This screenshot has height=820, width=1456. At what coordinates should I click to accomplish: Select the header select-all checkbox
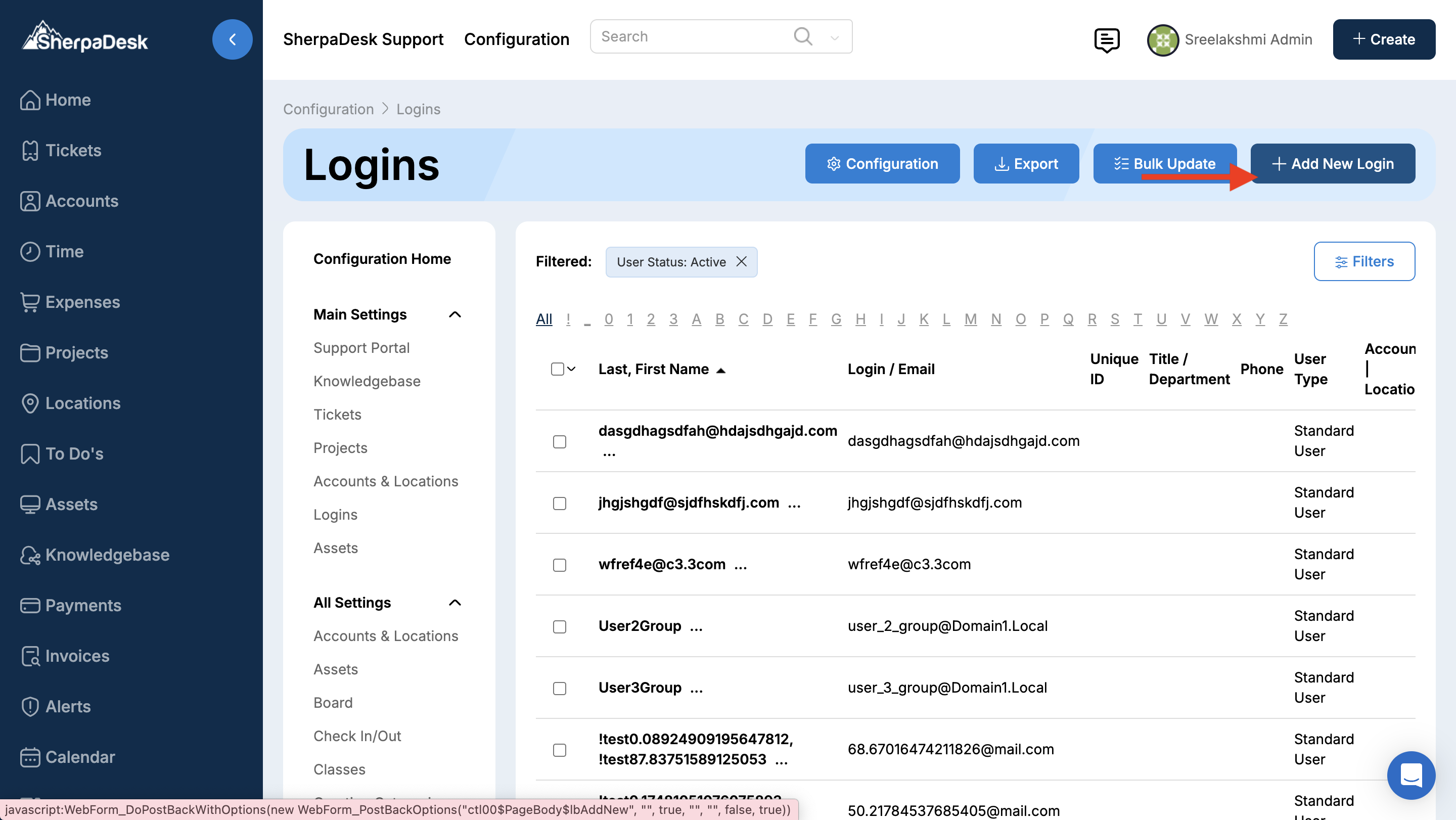pos(557,369)
